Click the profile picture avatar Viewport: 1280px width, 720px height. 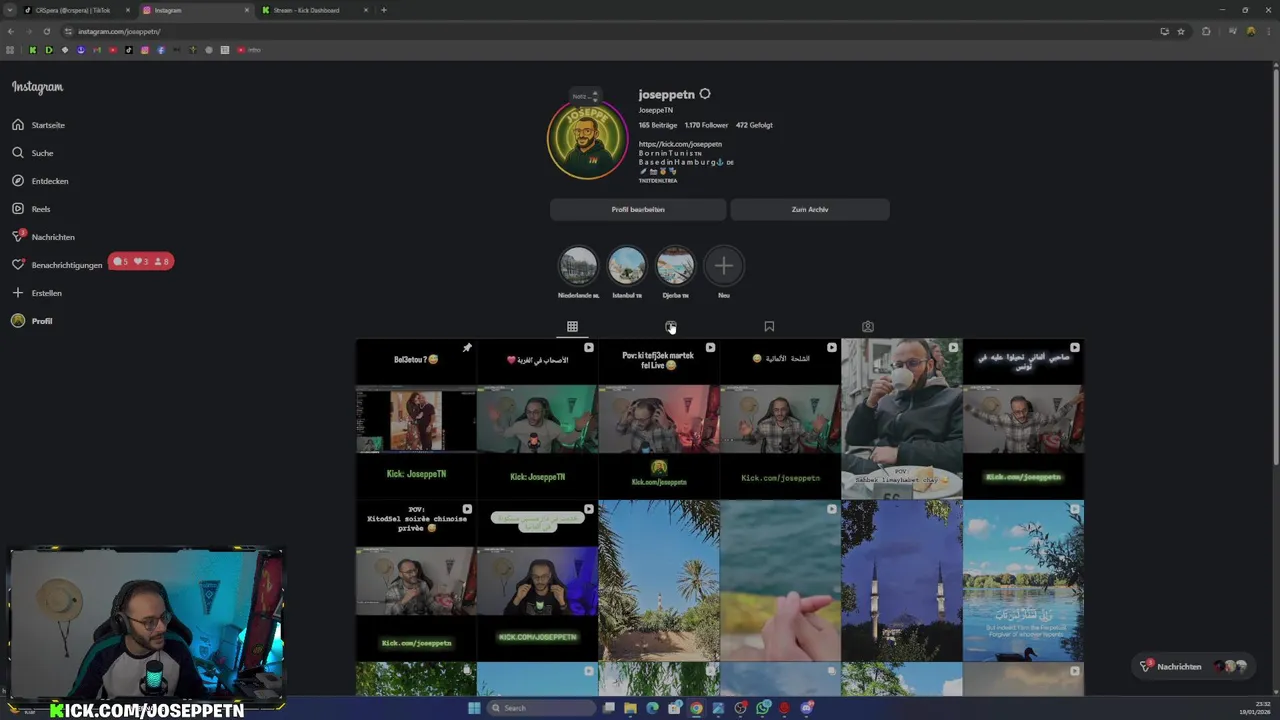(587, 140)
